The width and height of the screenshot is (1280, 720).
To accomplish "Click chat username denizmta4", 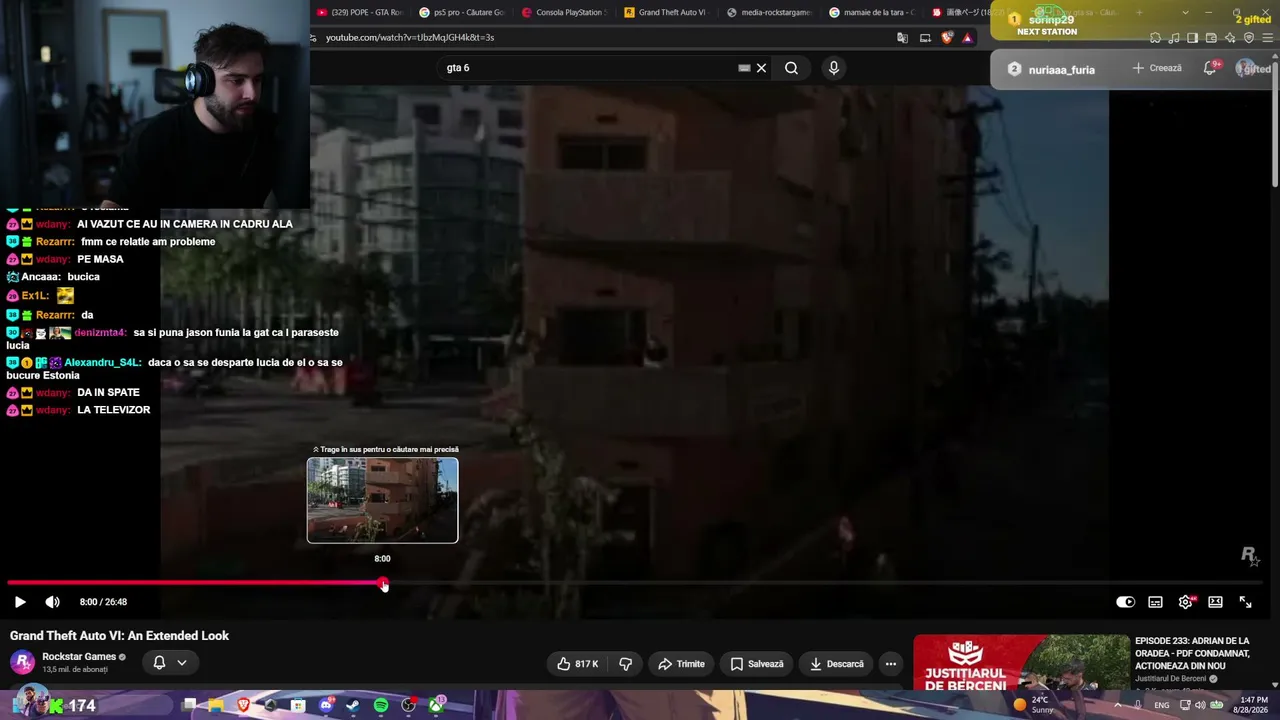I will (100, 332).
